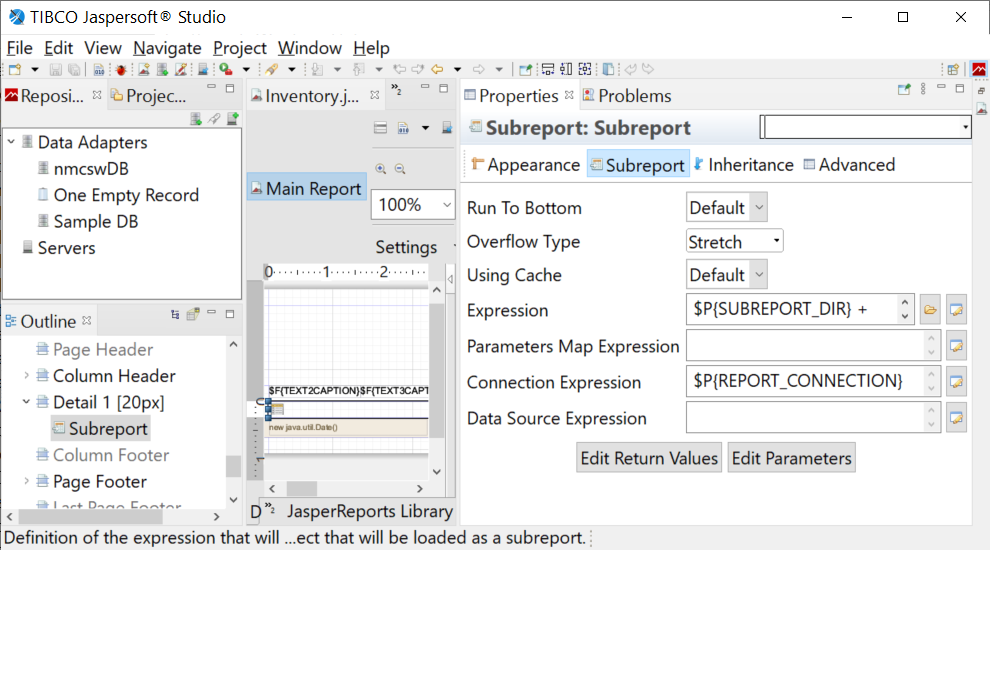
Task: Click the New data adapter toolbar icon
Action: point(162,69)
